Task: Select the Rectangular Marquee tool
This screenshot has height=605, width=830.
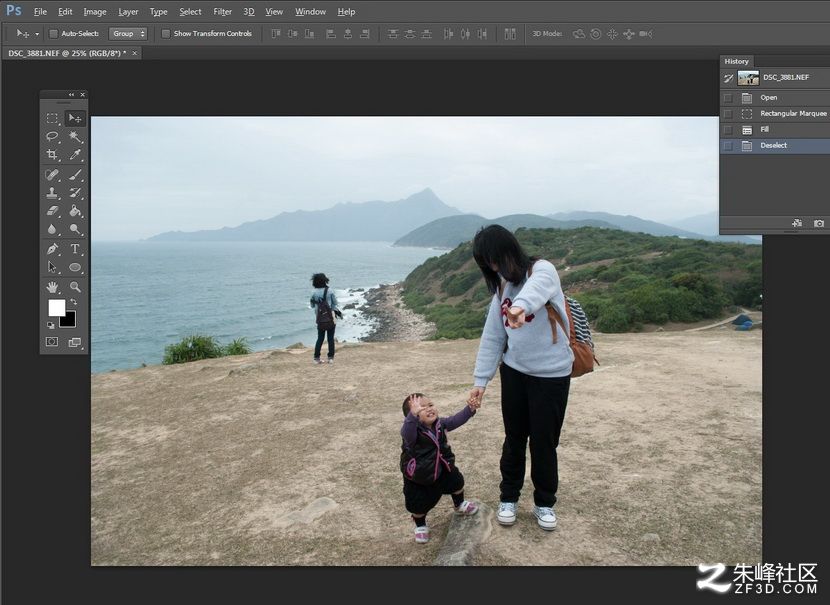Action: [x=52, y=118]
